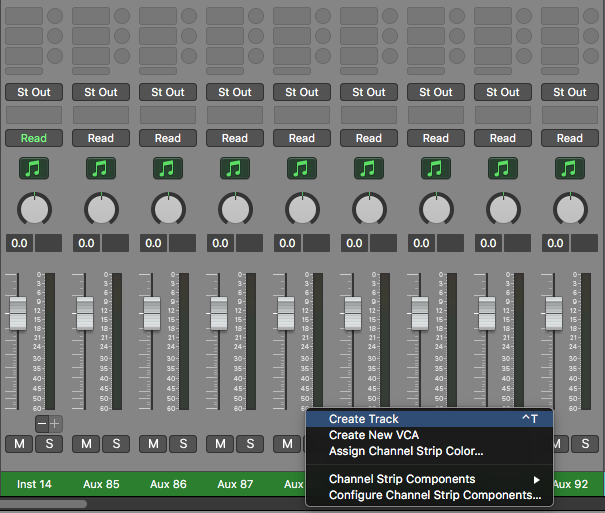Click the volume fader handle on Inst 14
Viewport: 605px width, 513px height.
click(18, 313)
